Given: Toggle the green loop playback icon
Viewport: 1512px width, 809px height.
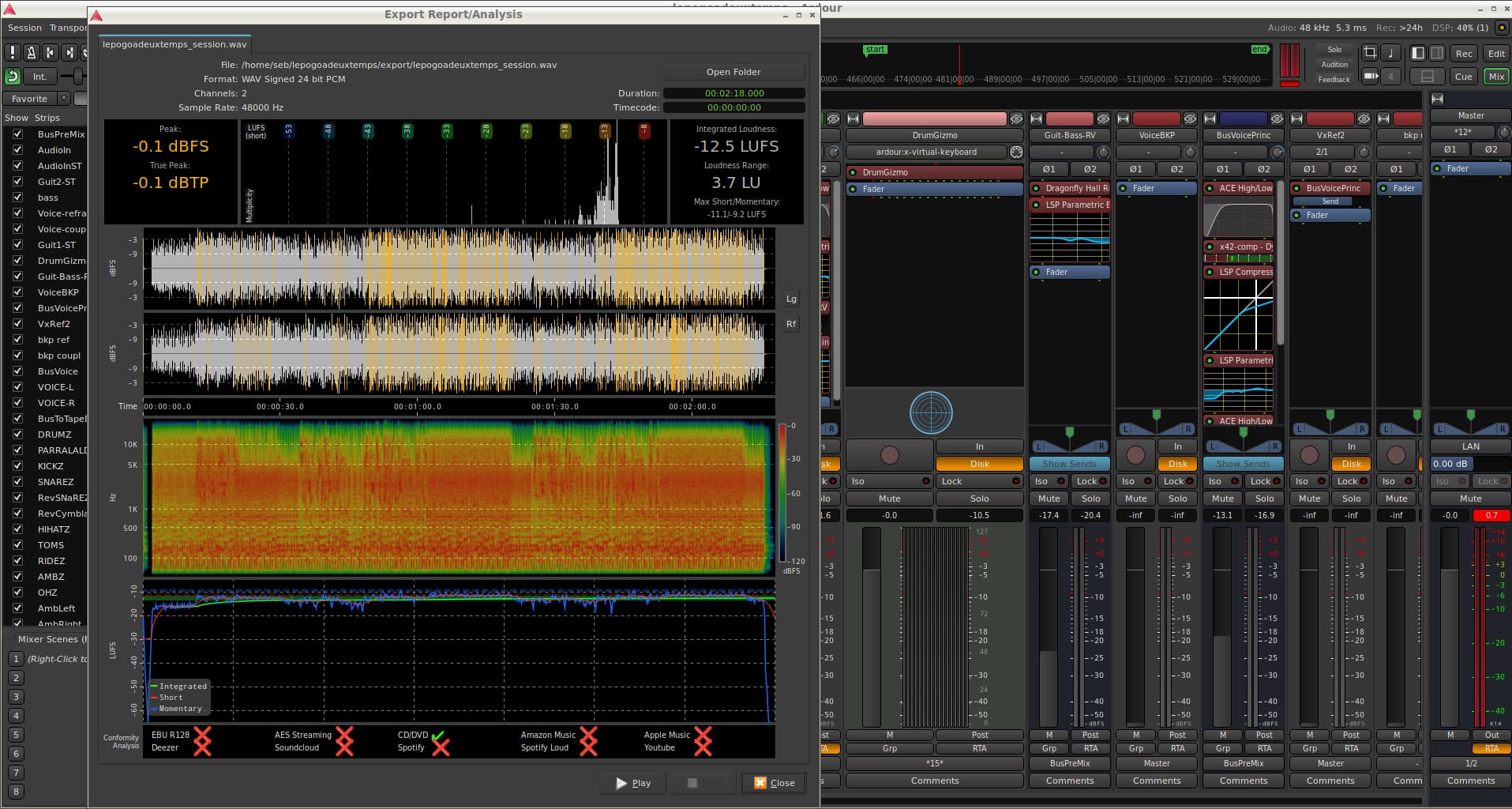Looking at the screenshot, I should (x=13, y=77).
